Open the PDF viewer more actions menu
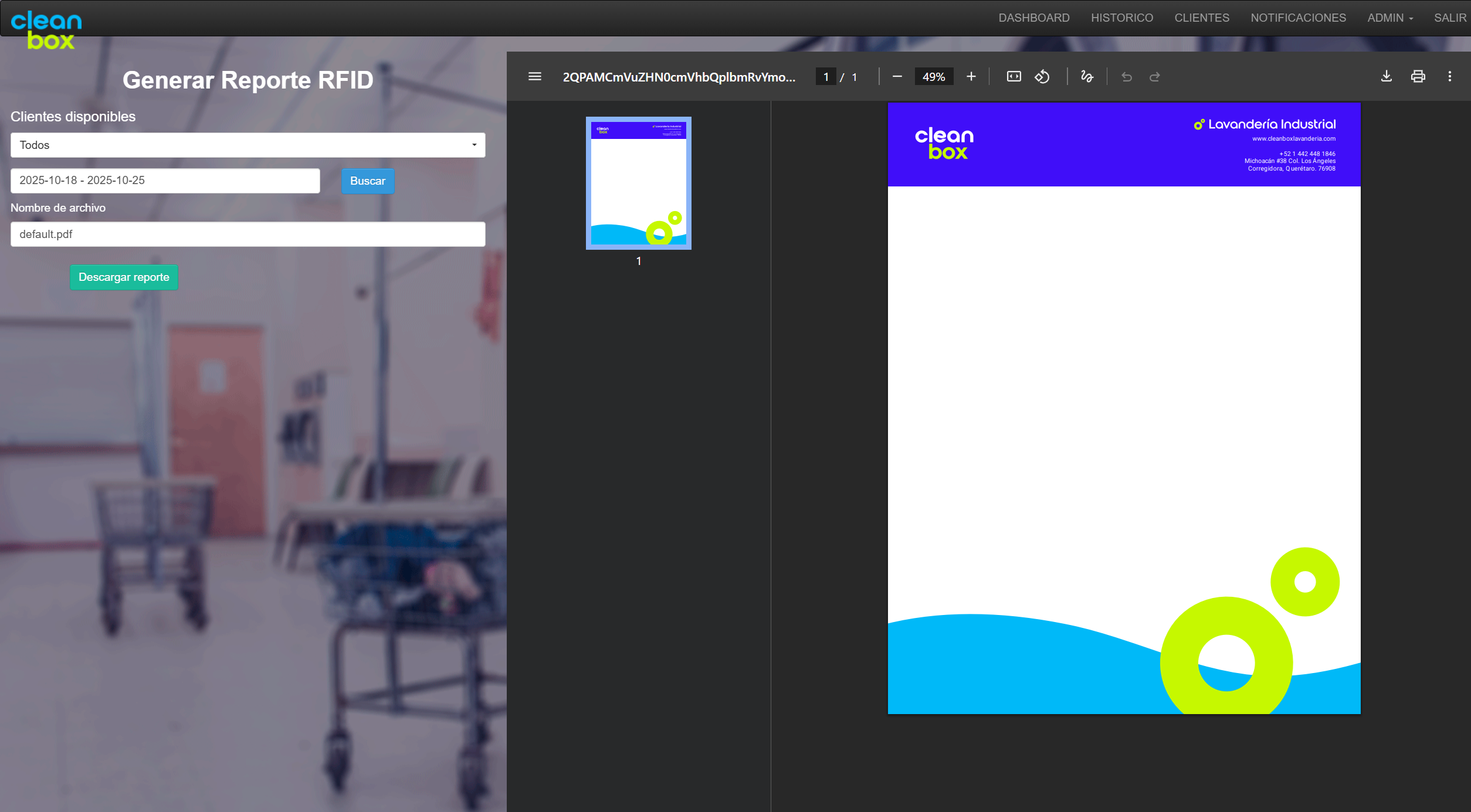The width and height of the screenshot is (1471, 812). click(1449, 77)
